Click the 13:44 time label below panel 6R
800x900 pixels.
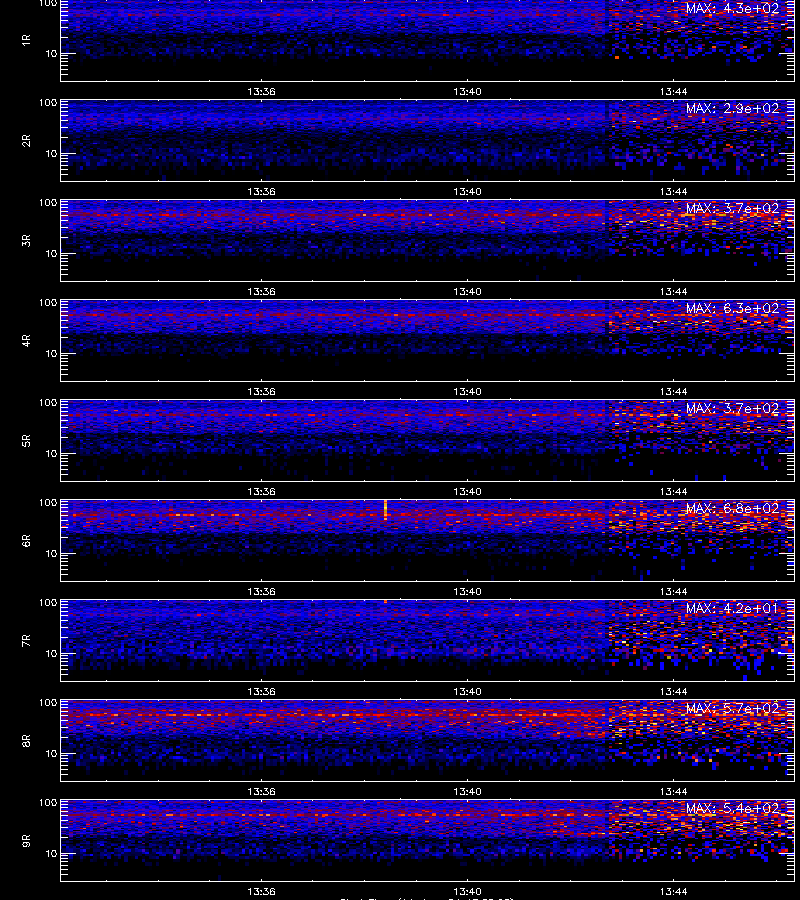[x=673, y=591]
